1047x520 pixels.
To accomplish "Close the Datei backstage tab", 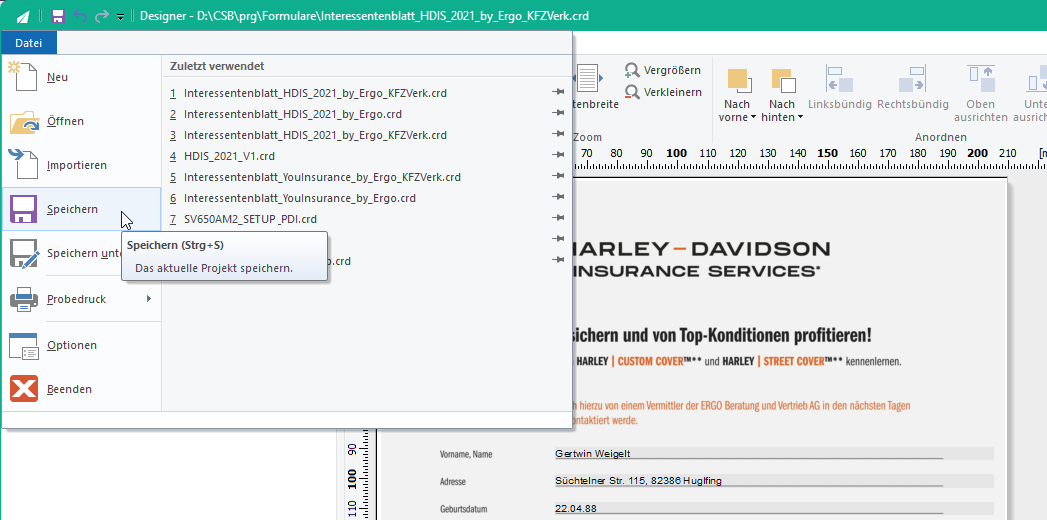I will pyautogui.click(x=29, y=43).
